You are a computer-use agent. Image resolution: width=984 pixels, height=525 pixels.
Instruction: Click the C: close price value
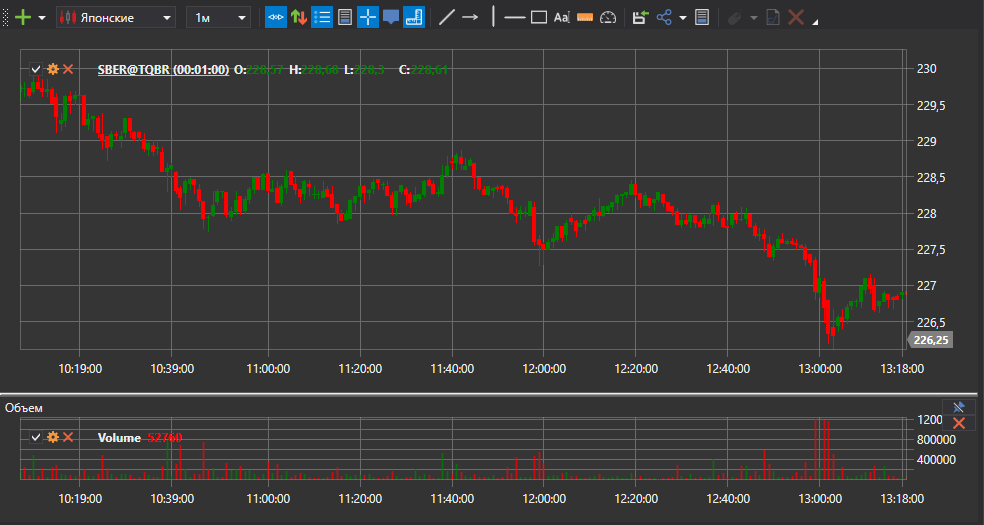[x=429, y=70]
